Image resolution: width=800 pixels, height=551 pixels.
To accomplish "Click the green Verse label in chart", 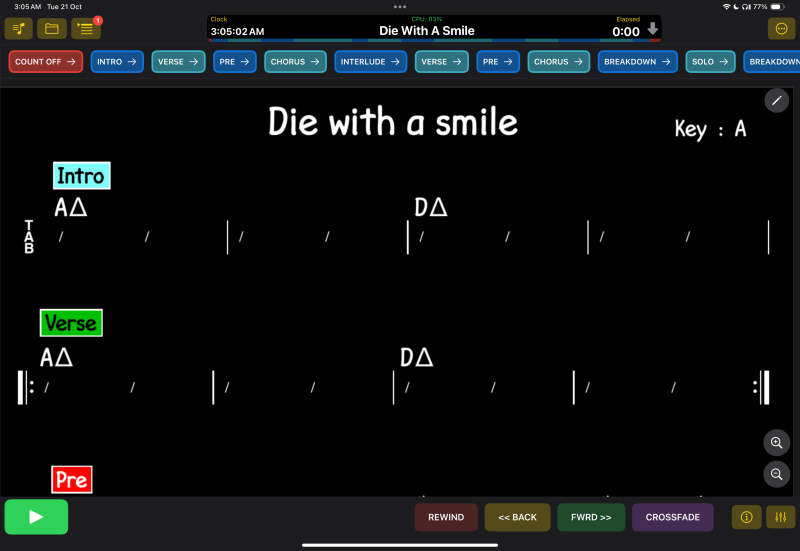I will (x=71, y=324).
